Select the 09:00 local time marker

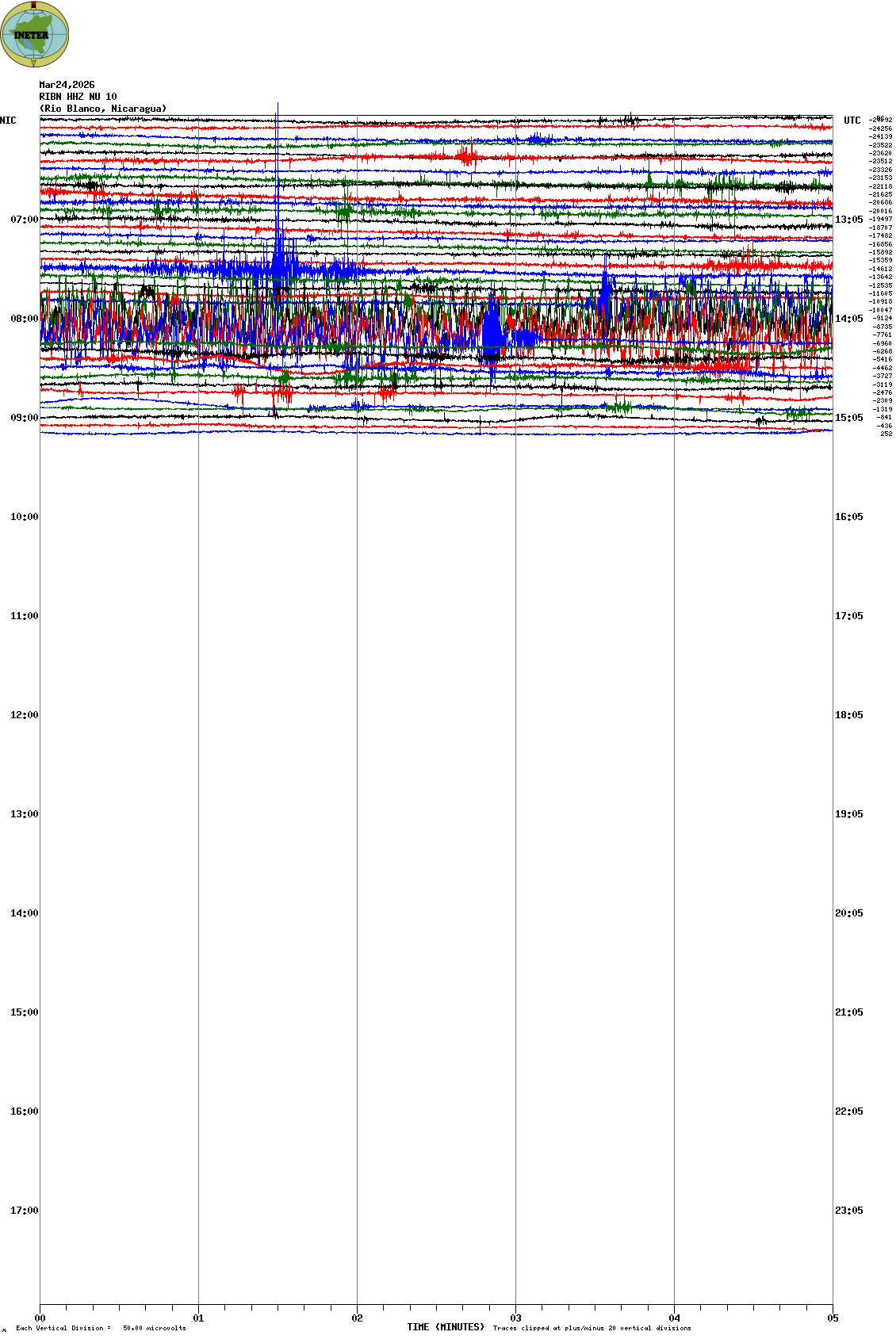pyautogui.click(x=24, y=418)
